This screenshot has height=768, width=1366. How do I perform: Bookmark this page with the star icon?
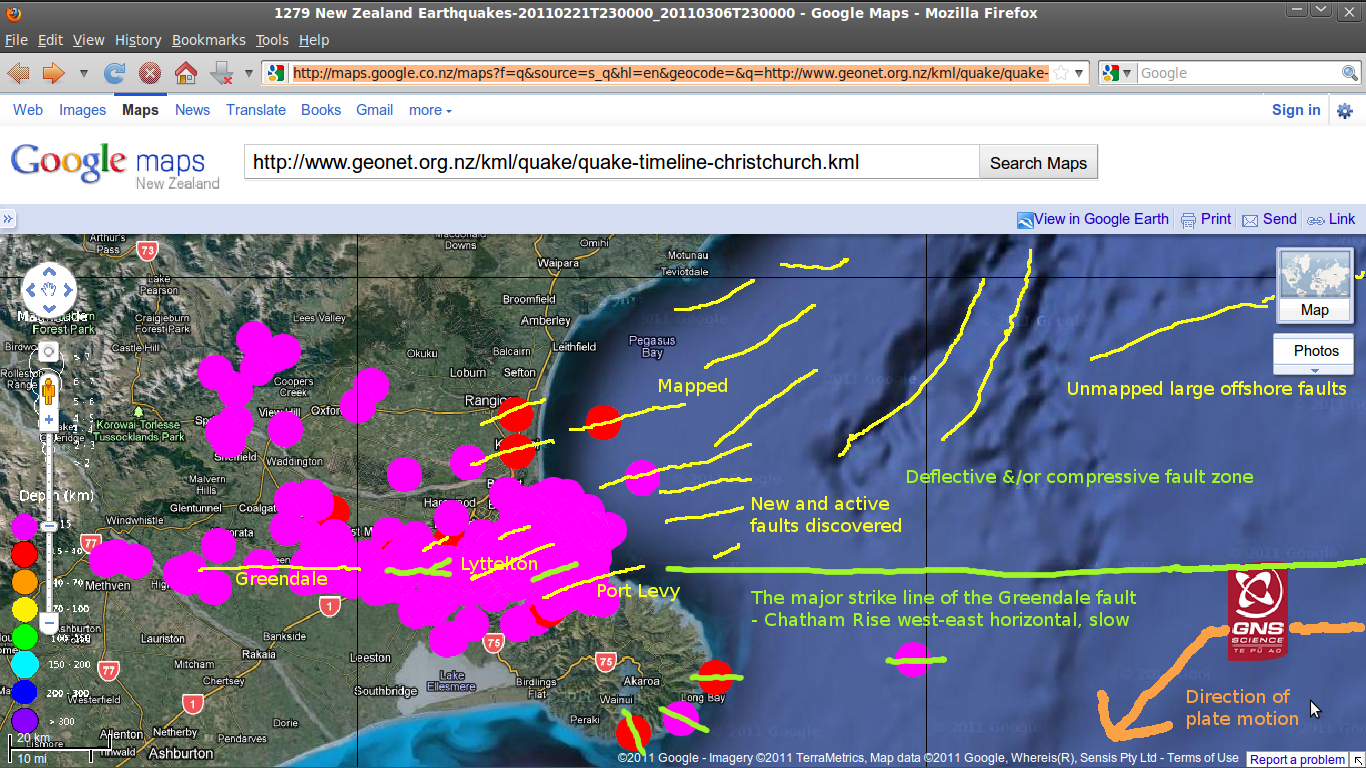pos(1061,73)
